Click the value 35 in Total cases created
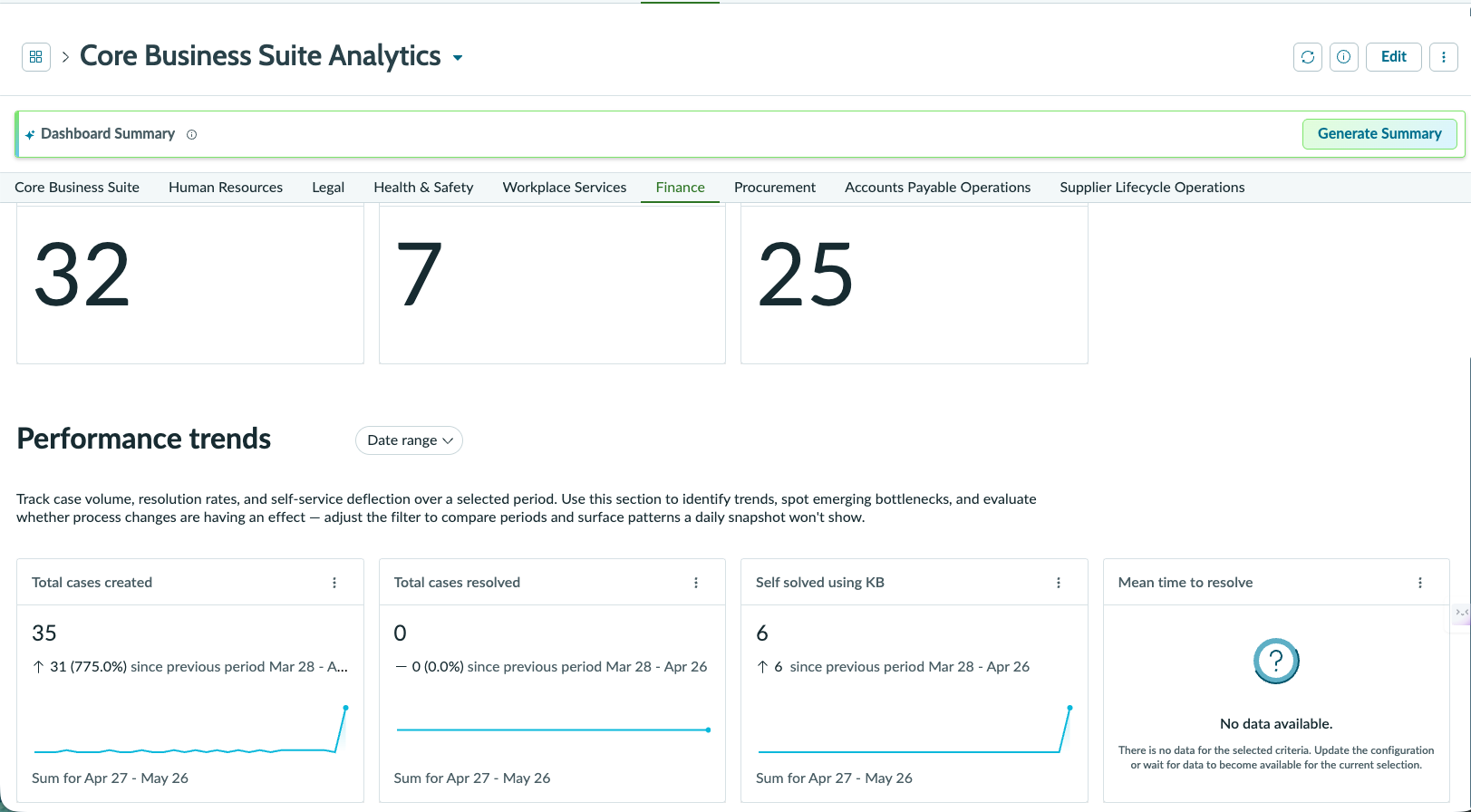1471x812 pixels. (44, 633)
